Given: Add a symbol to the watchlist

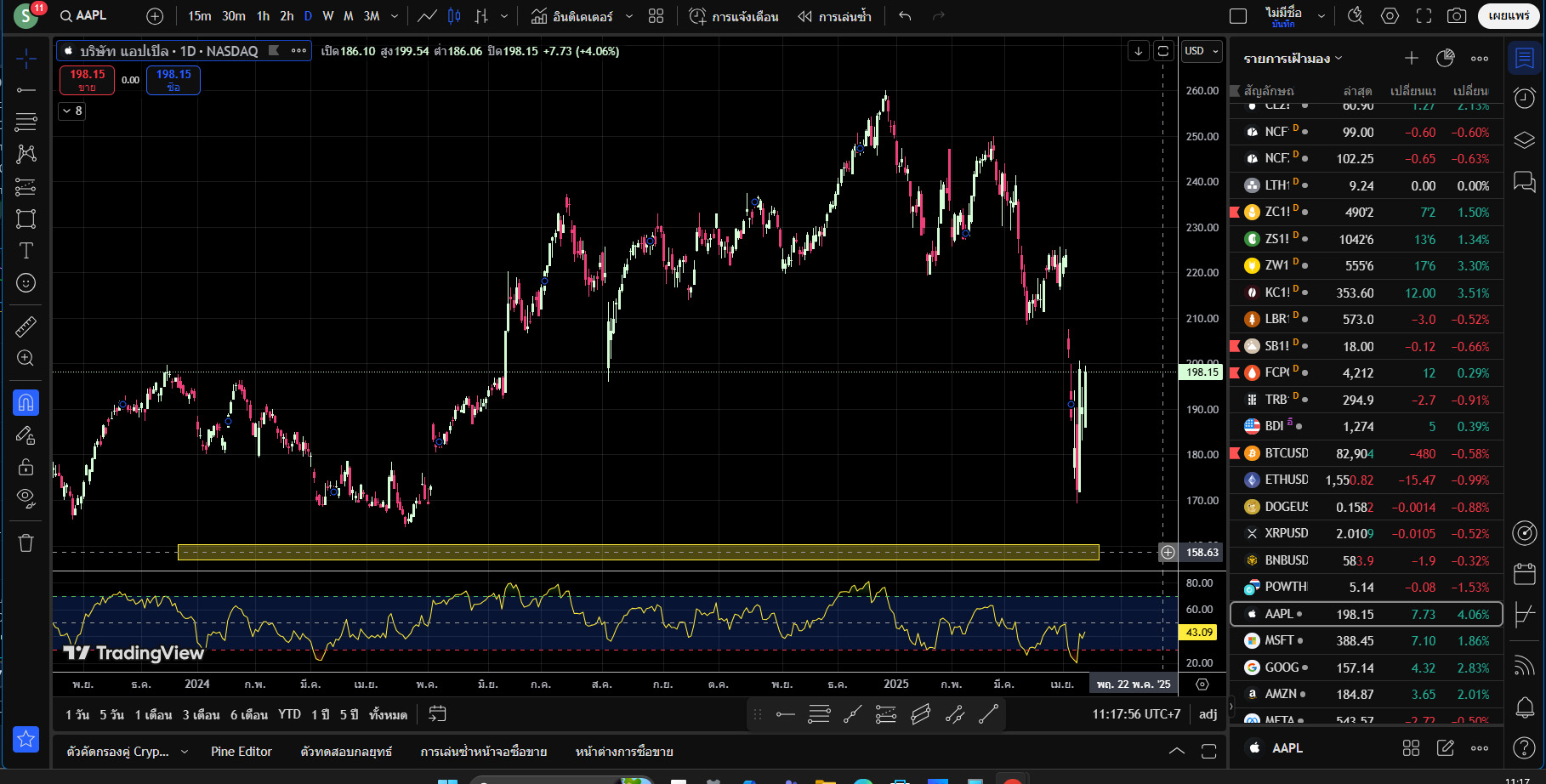Looking at the screenshot, I should tap(1412, 58).
